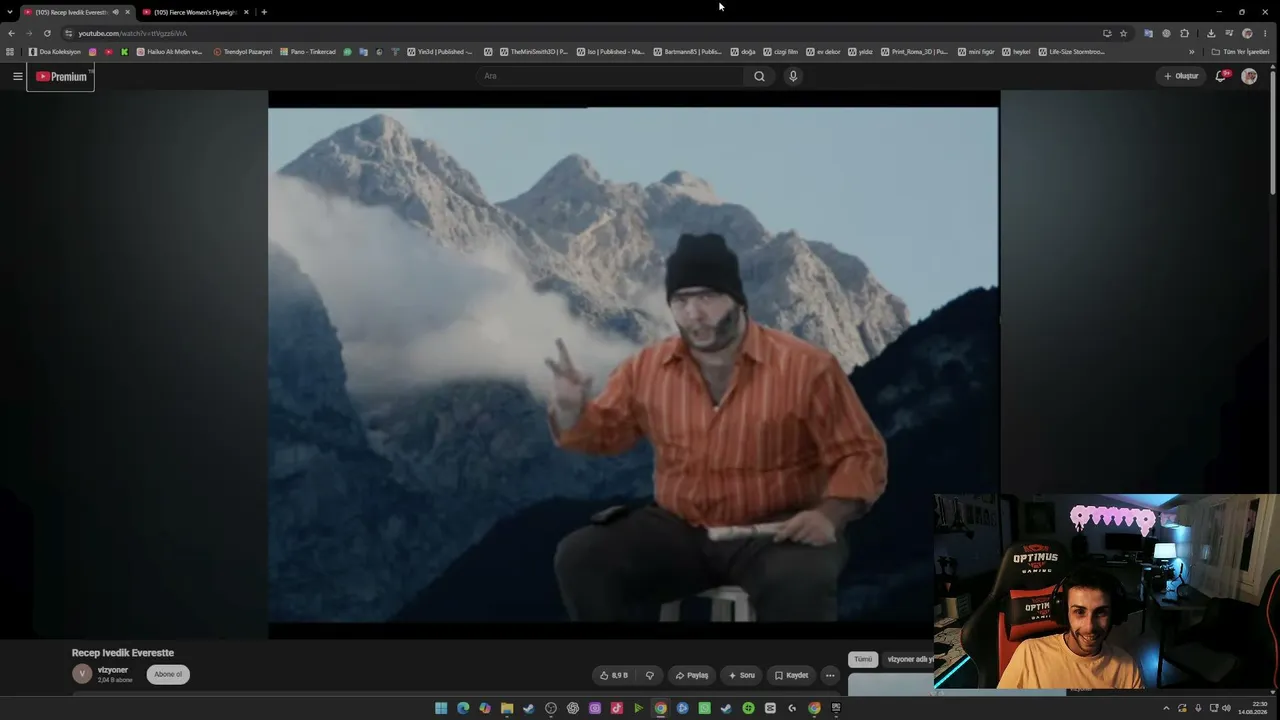The height and width of the screenshot is (720, 1280).
Task: Open WhatsApp from taskbar
Action: click(x=705, y=708)
